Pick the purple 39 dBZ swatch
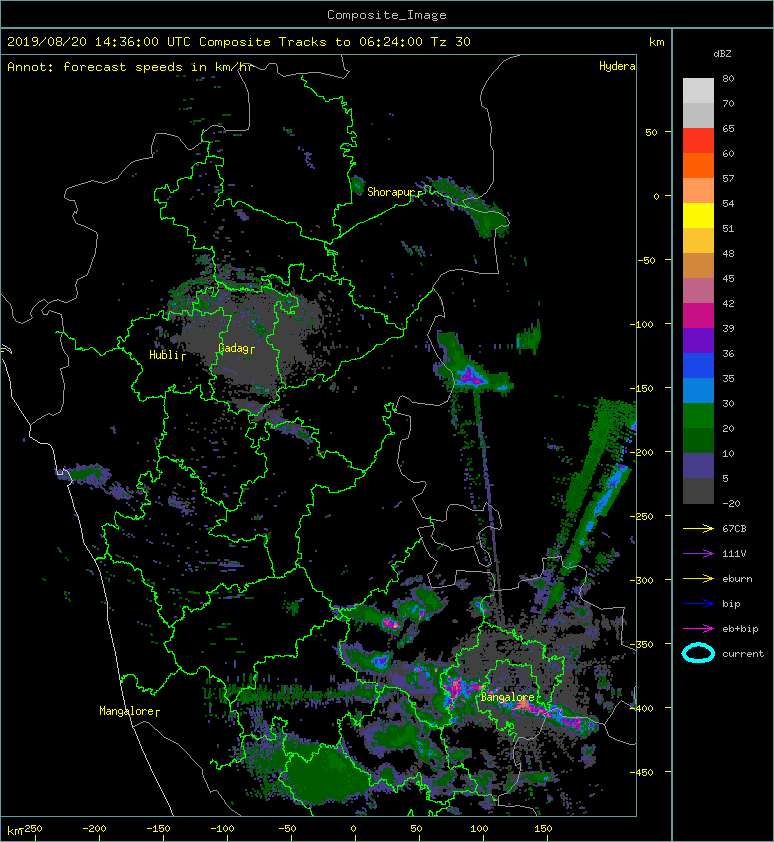The width and height of the screenshot is (774, 842). (698, 340)
